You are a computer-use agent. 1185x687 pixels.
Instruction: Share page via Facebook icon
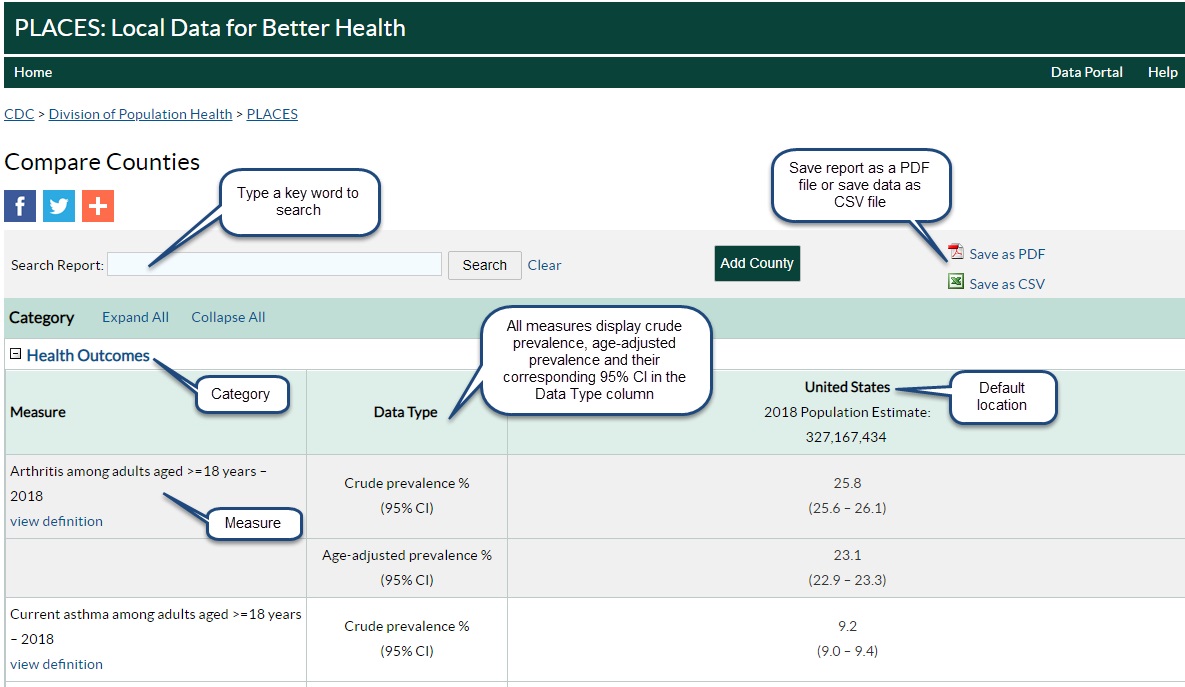[x=20, y=206]
